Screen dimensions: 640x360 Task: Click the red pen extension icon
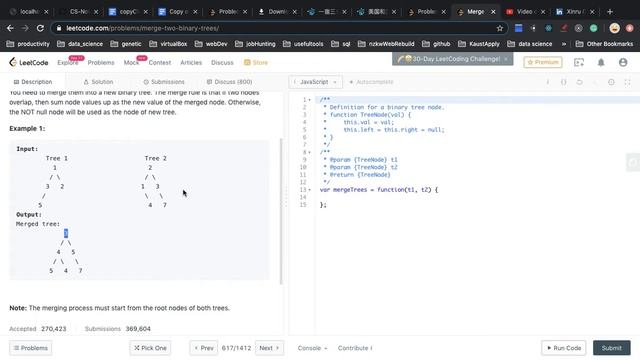[x=564, y=28]
